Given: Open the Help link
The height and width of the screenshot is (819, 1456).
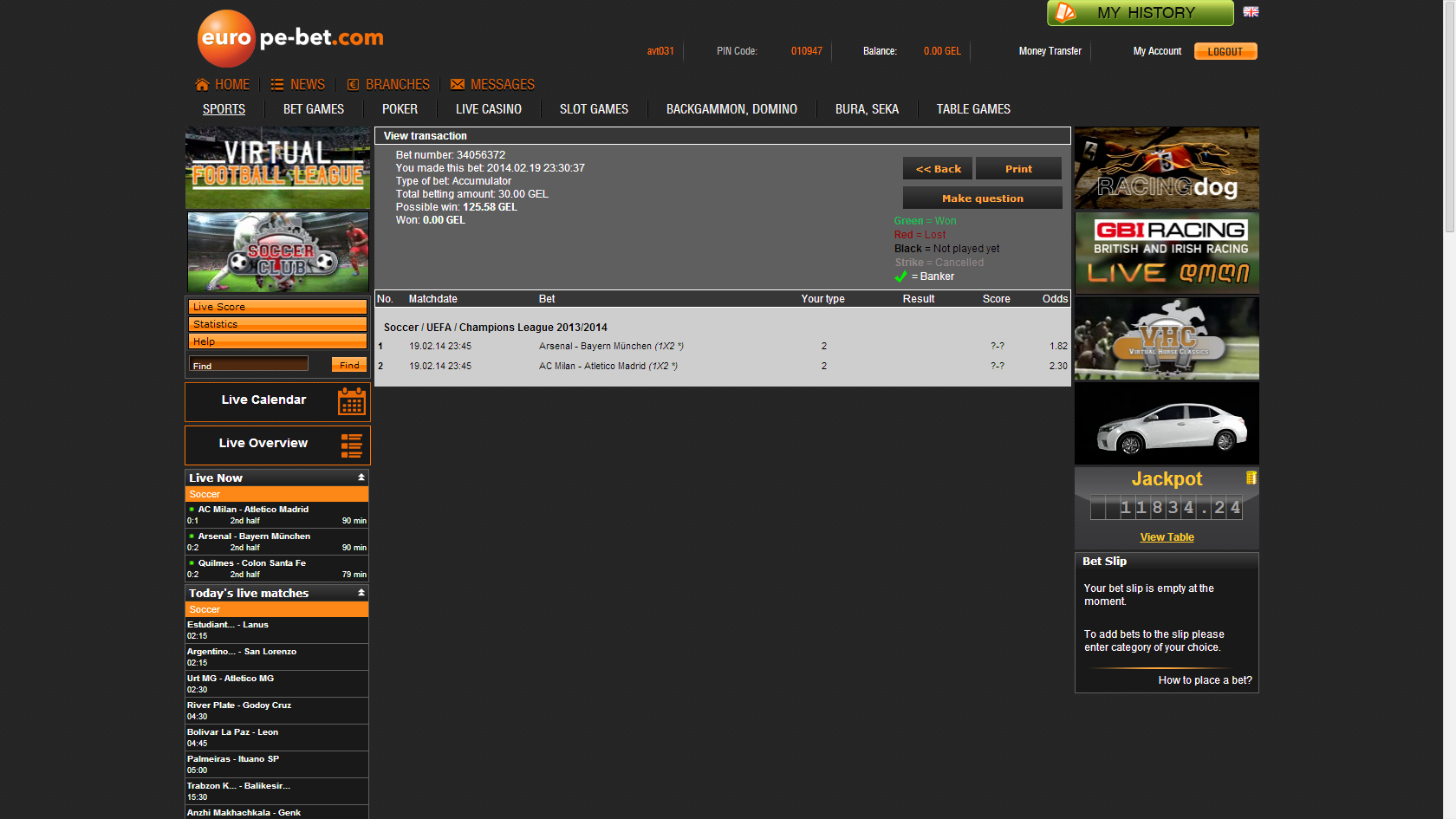Looking at the screenshot, I should coord(277,341).
